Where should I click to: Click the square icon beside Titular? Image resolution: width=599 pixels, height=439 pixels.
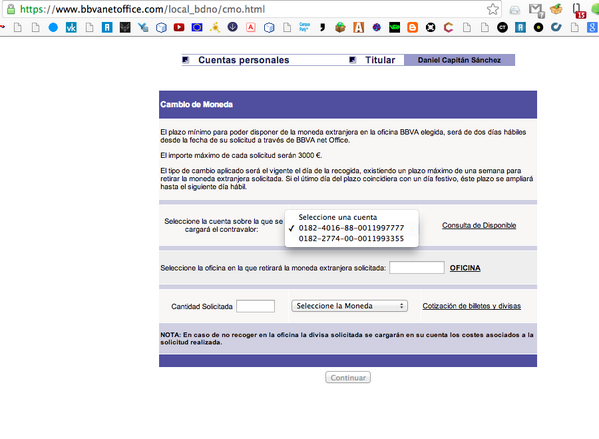(x=353, y=60)
